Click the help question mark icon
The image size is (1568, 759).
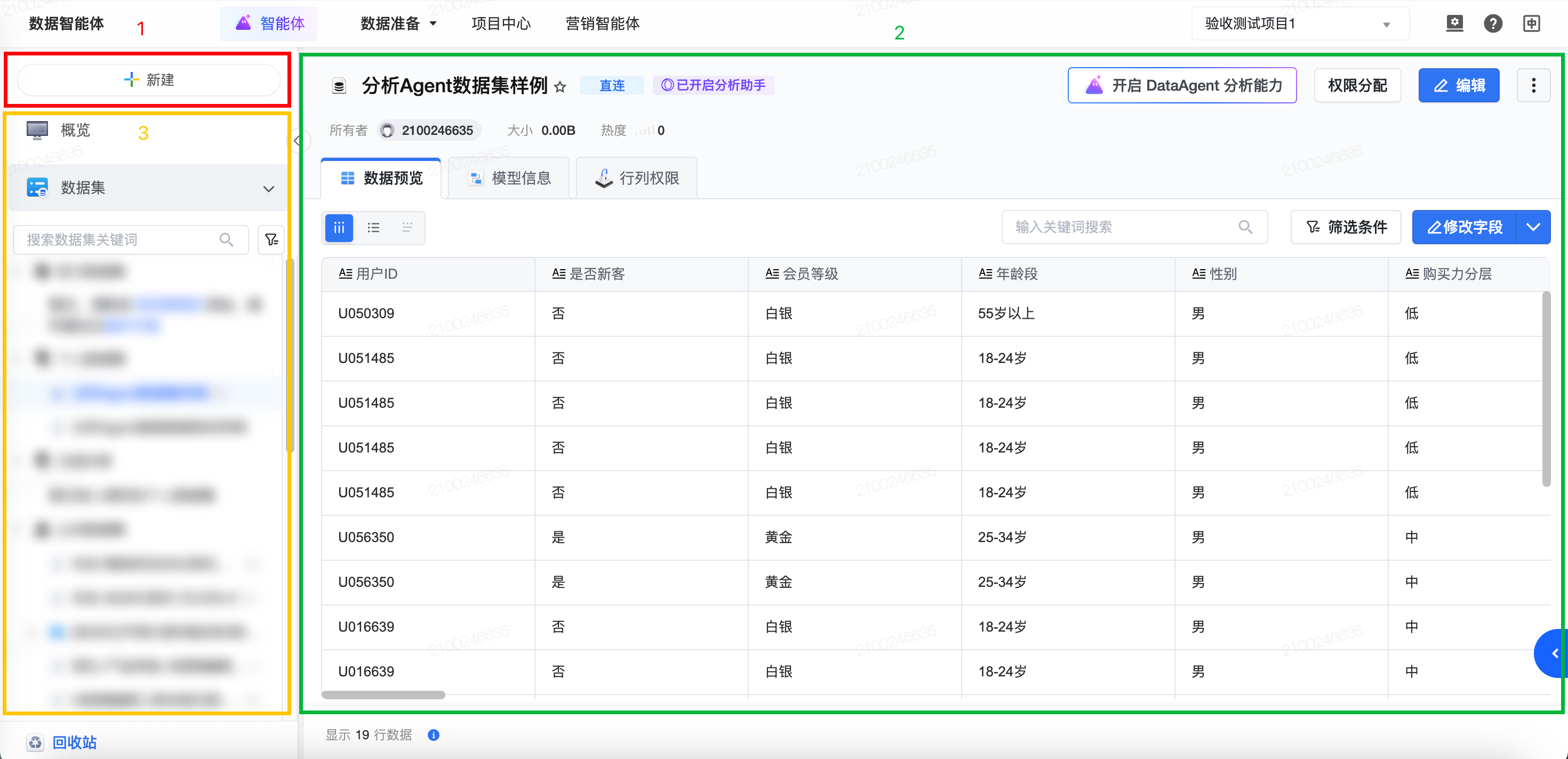click(x=1492, y=23)
